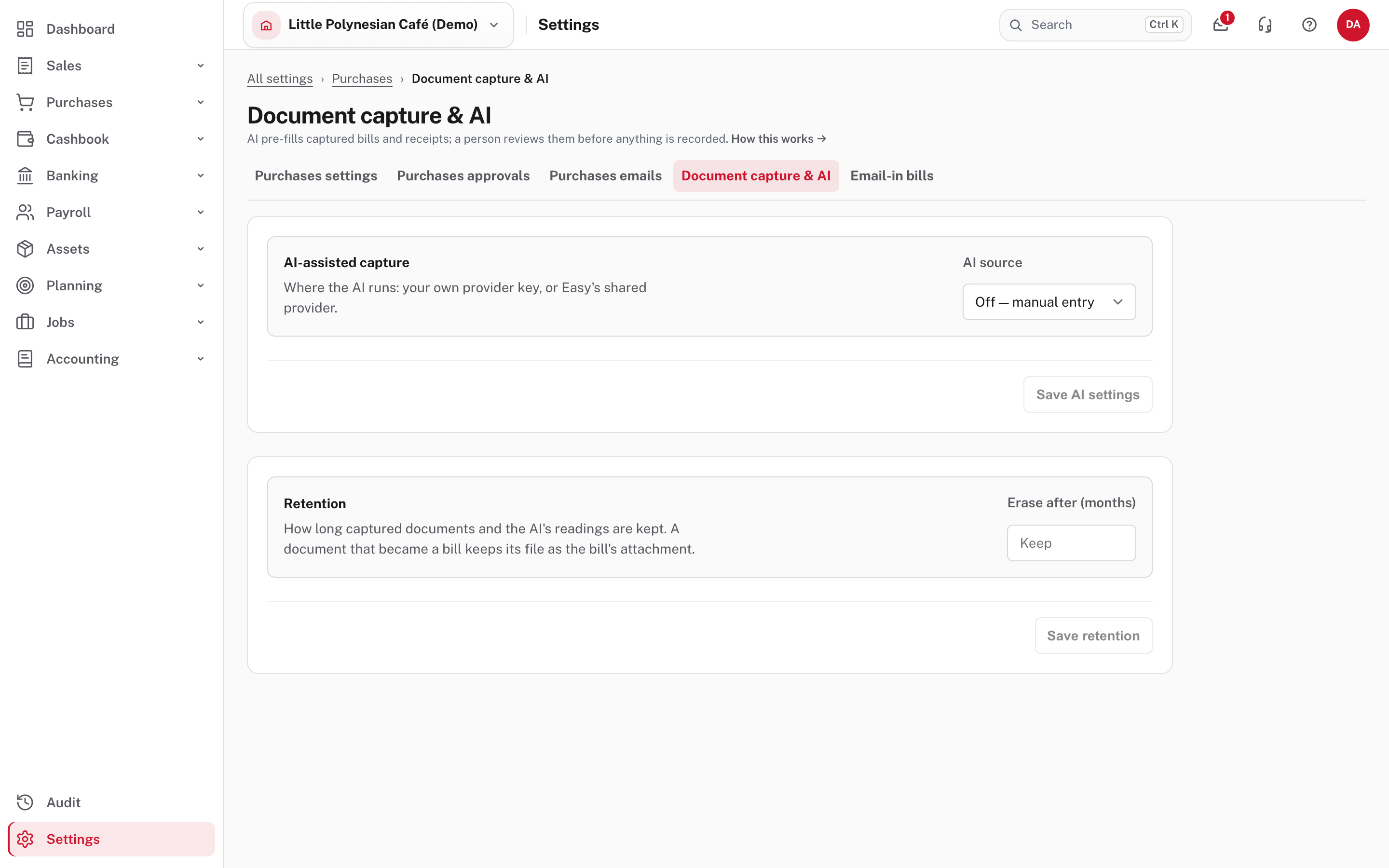Expand the Cashbook menu chevron

click(200, 139)
